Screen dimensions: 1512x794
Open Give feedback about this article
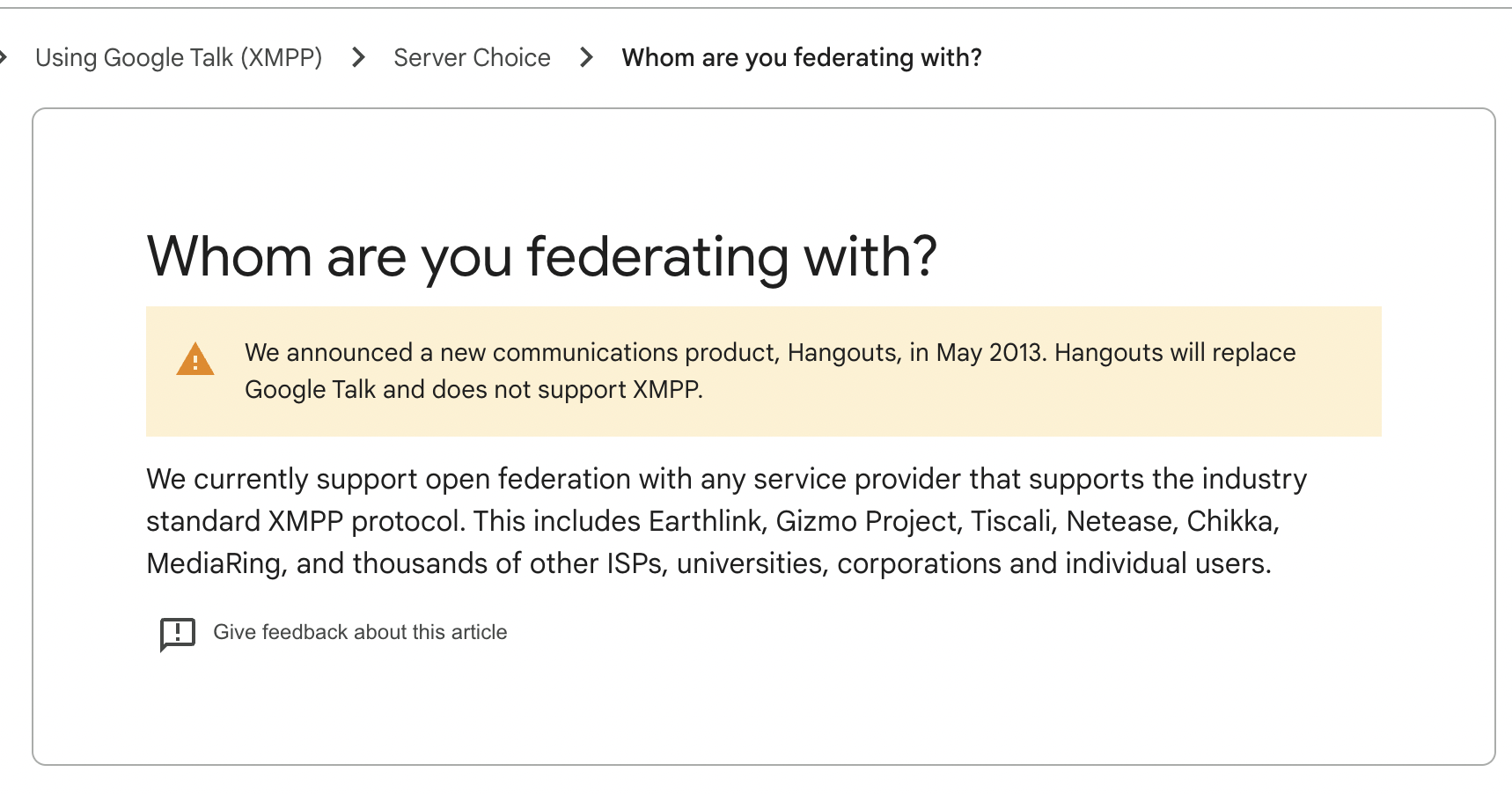click(360, 633)
